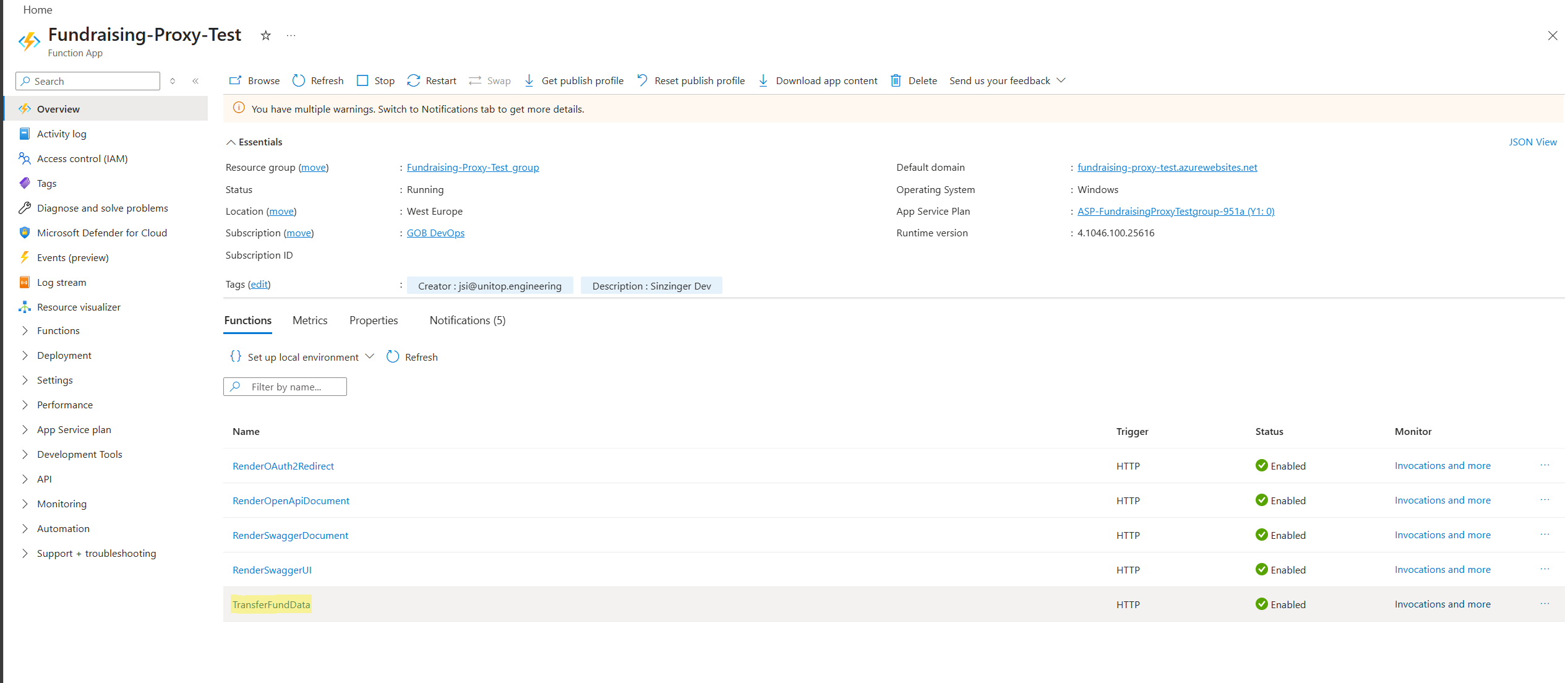Get publish profile via its download icon
The width and height of the screenshot is (1568, 683).
pyautogui.click(x=529, y=80)
